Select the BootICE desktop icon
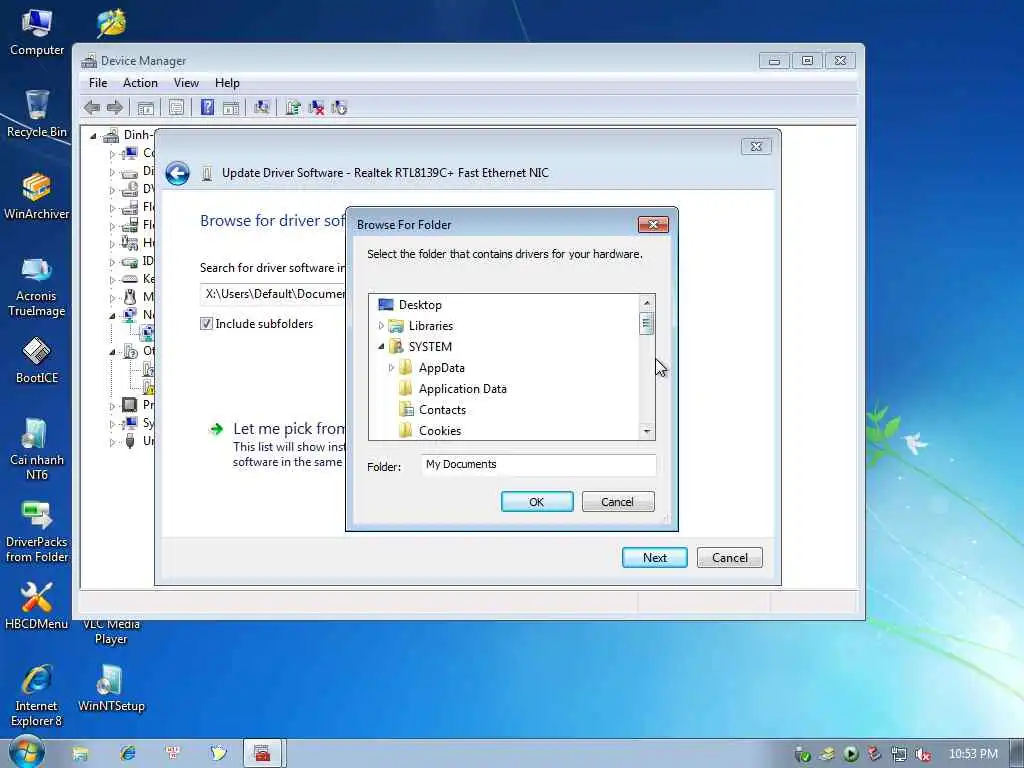Screen dimensions: 1024x768 click(37, 360)
